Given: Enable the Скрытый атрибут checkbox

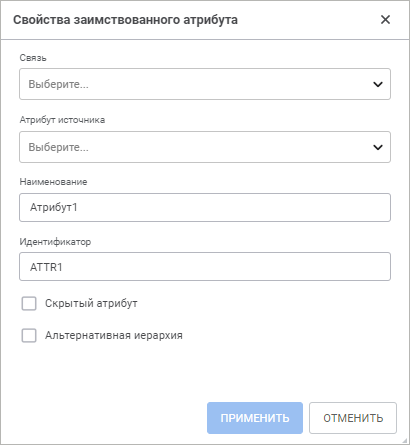Looking at the screenshot, I should 29,304.
